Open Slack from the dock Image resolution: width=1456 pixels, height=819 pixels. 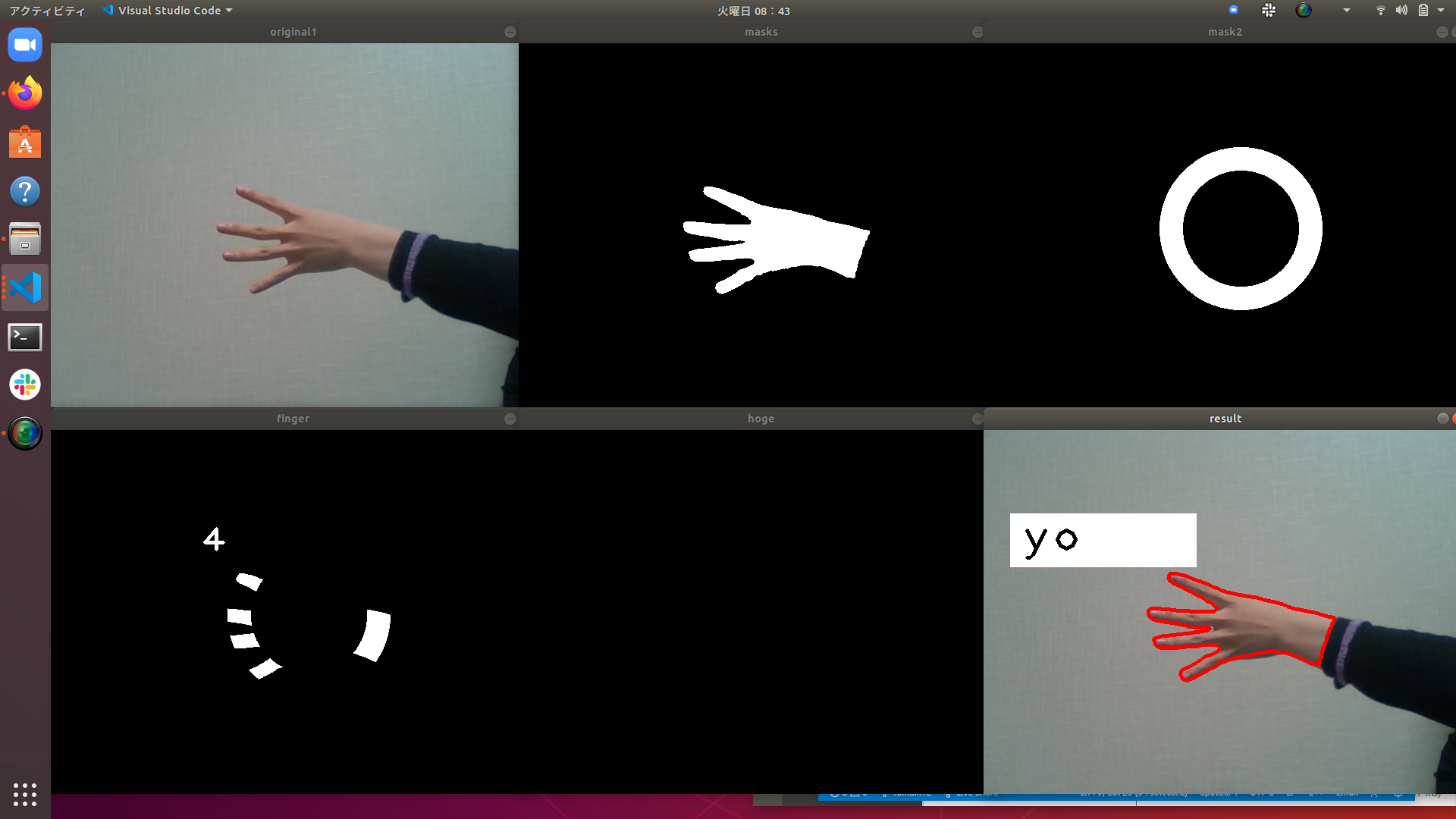tap(25, 385)
